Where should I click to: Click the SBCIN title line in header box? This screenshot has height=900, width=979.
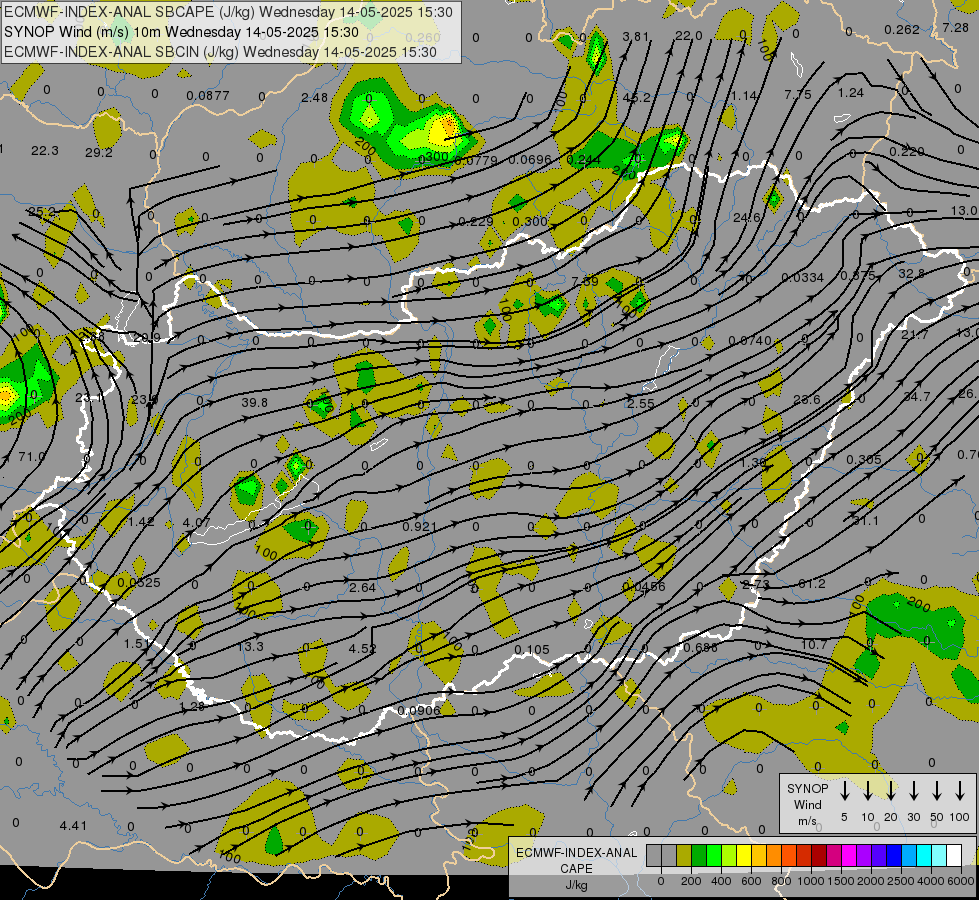[220, 52]
